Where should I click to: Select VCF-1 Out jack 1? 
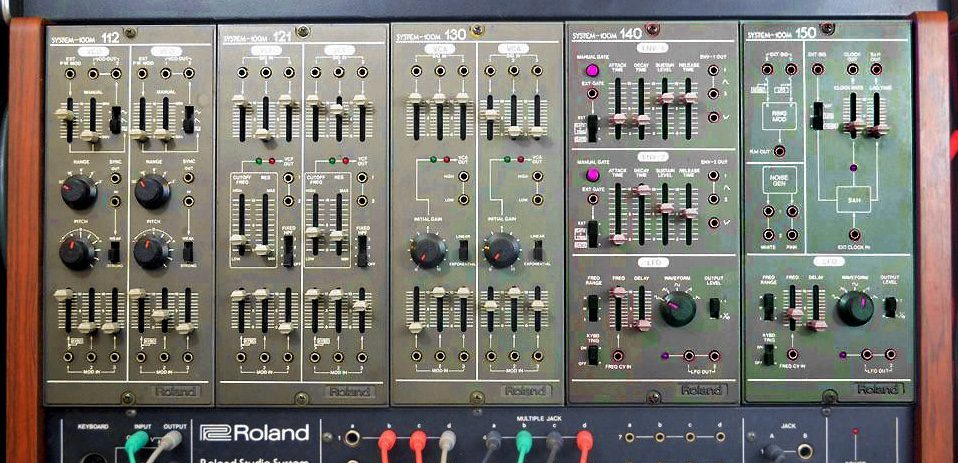coord(288,178)
